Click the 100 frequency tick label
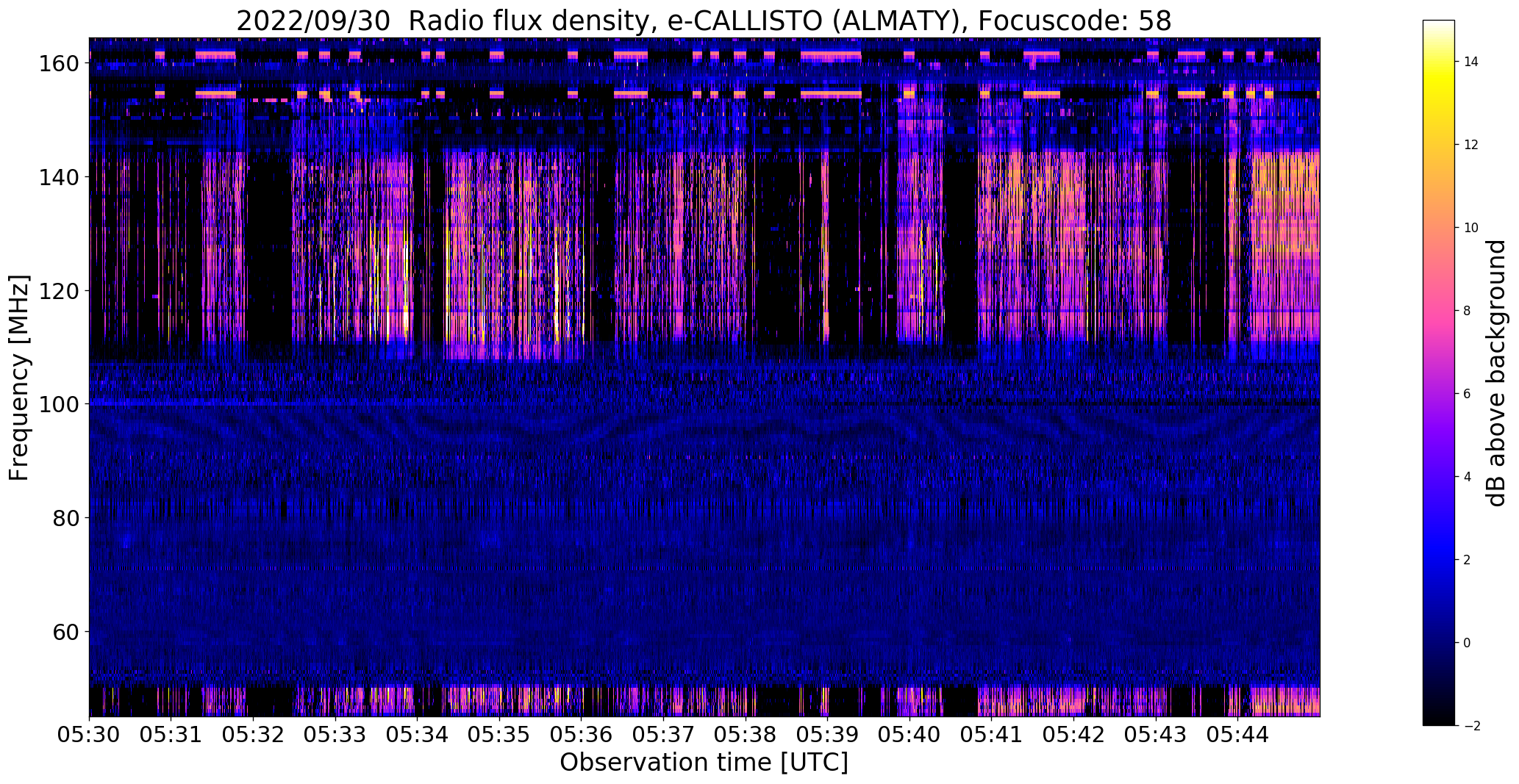 point(59,404)
